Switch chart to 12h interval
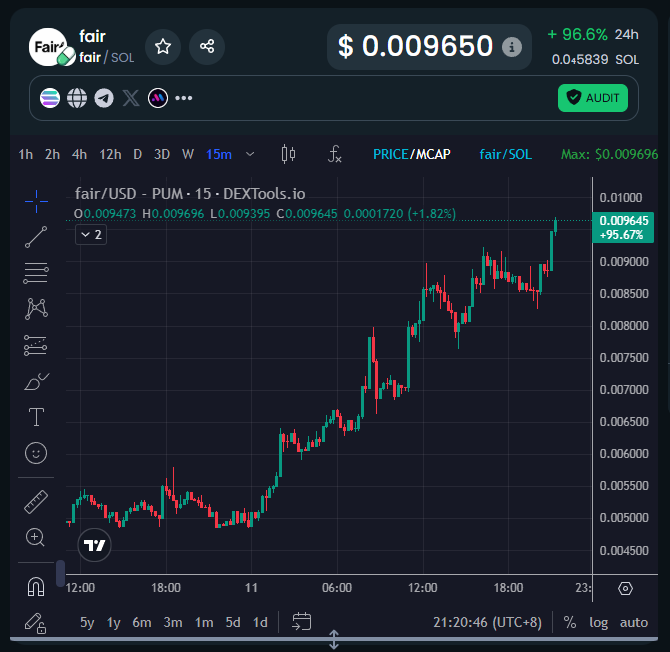This screenshot has width=670, height=652. pos(110,154)
